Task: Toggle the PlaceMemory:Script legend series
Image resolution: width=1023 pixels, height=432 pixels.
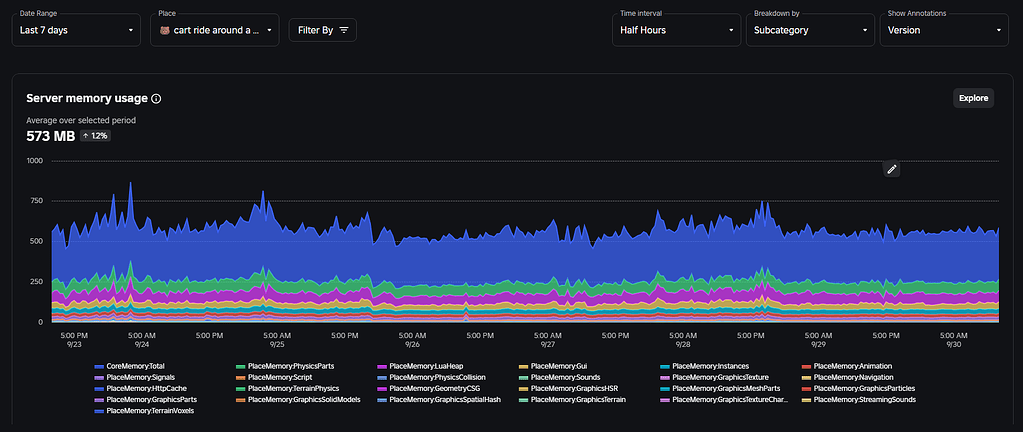Action: click(x=274, y=377)
